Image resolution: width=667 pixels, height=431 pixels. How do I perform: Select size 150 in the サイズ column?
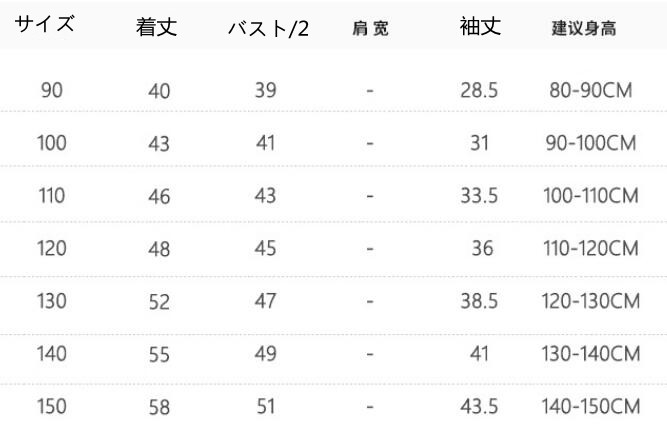pyautogui.click(x=52, y=406)
